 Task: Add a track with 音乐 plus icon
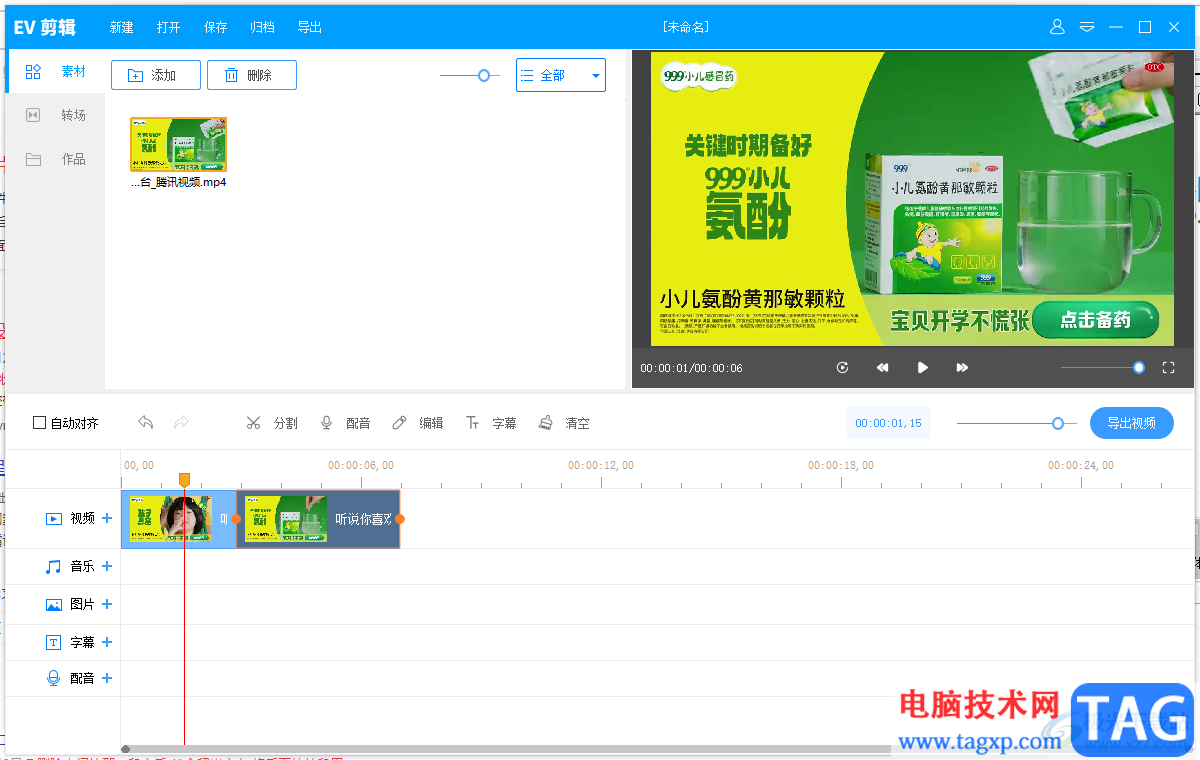107,566
